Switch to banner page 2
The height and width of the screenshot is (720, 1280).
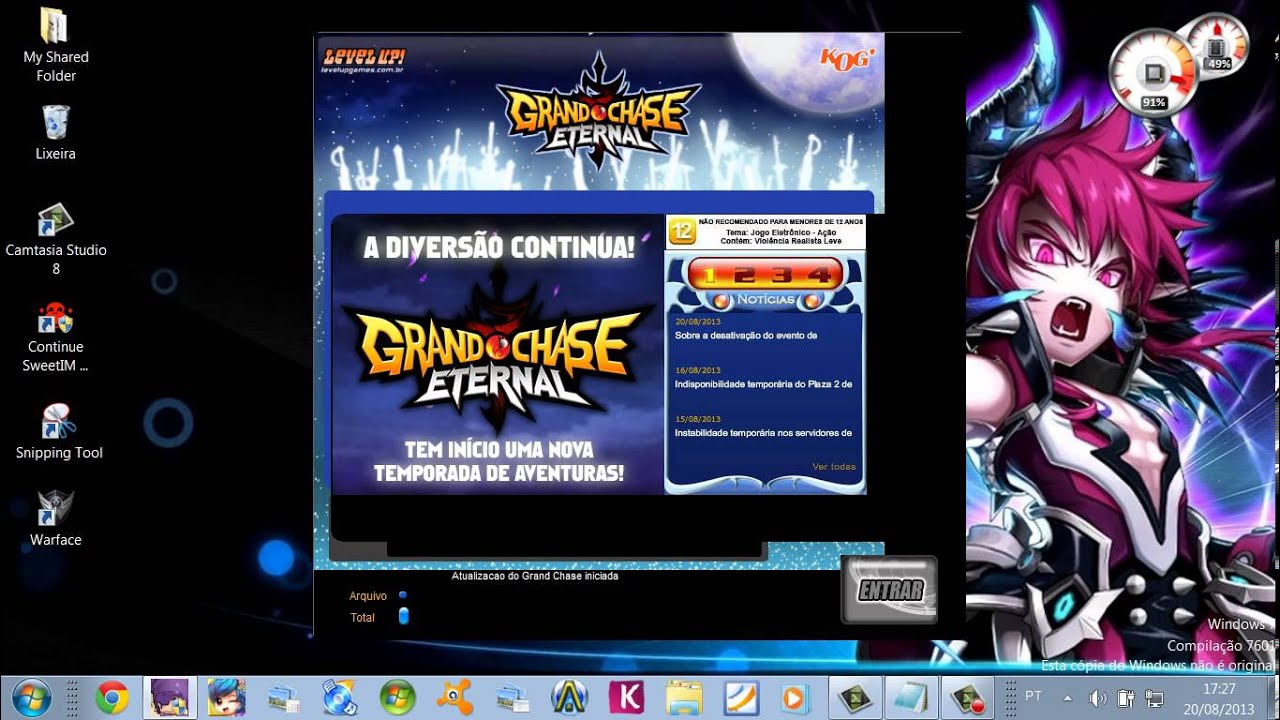coord(744,275)
